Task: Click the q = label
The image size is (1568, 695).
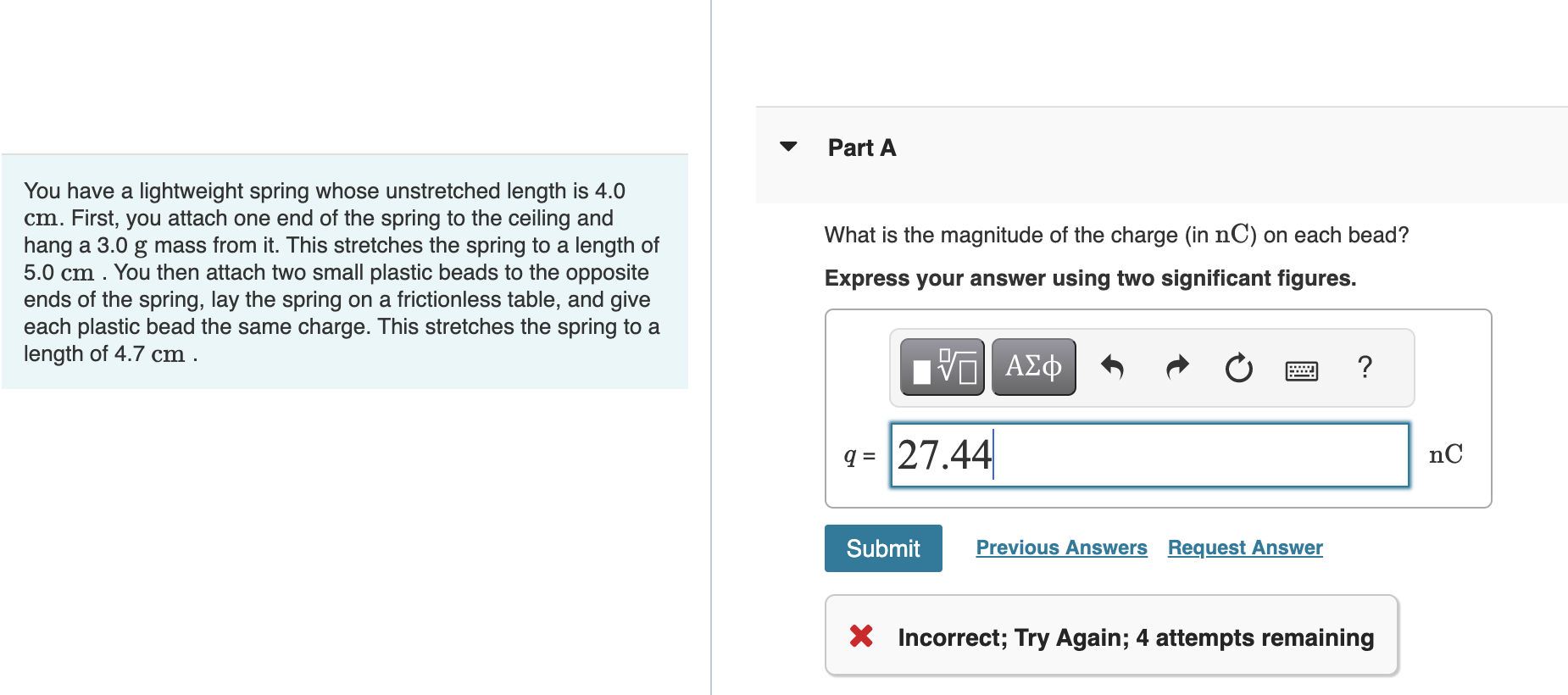Action: click(858, 455)
